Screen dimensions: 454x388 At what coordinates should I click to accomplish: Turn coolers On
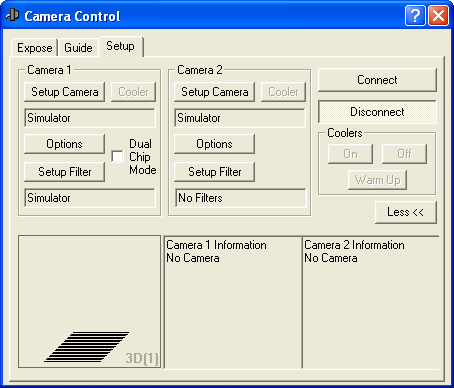point(350,154)
